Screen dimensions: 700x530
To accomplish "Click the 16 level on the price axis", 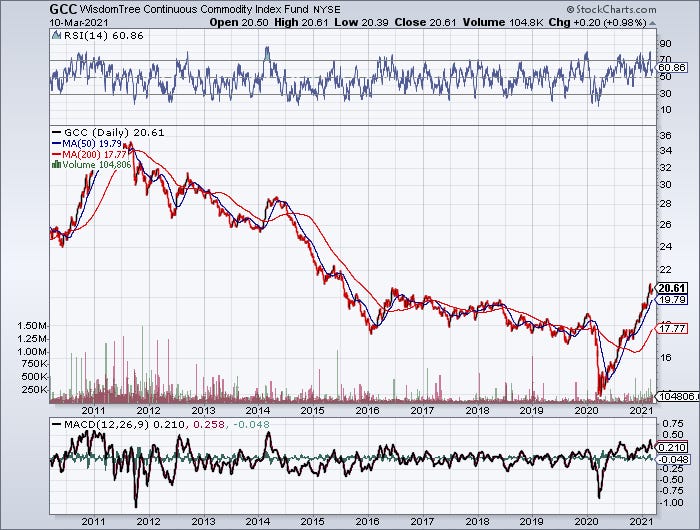I will [x=665, y=357].
